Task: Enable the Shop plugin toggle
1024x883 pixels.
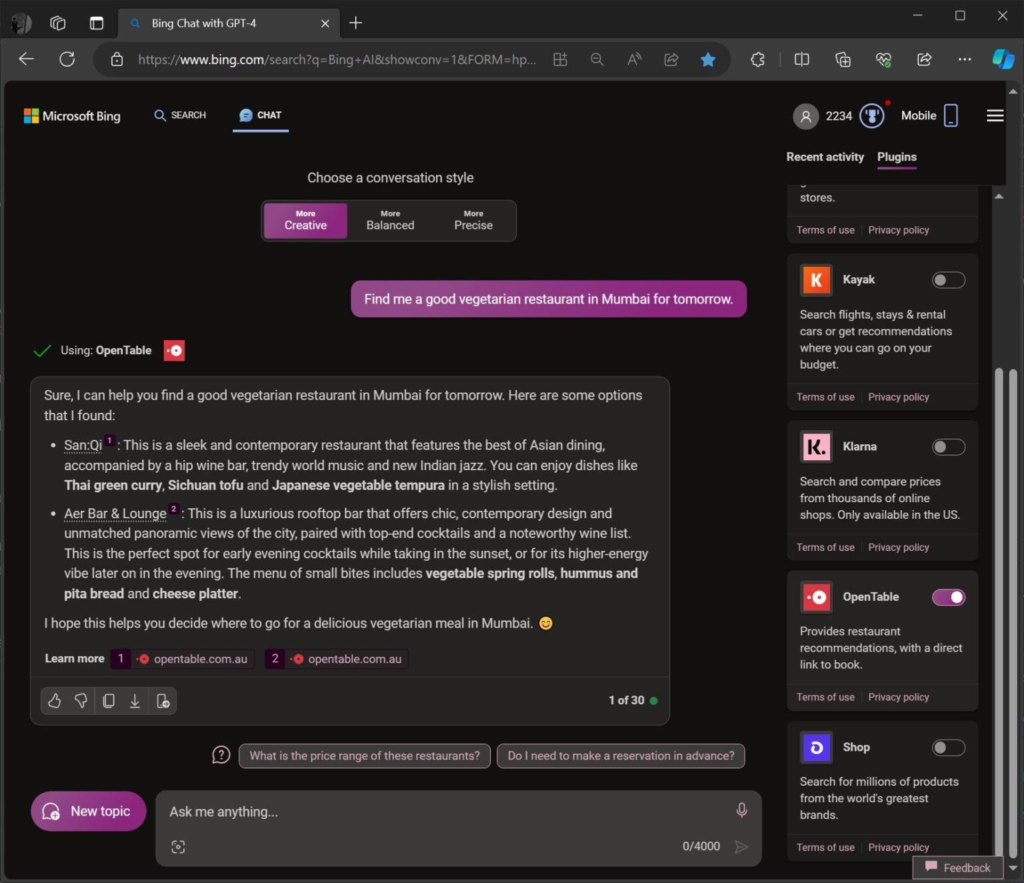Action: click(948, 747)
